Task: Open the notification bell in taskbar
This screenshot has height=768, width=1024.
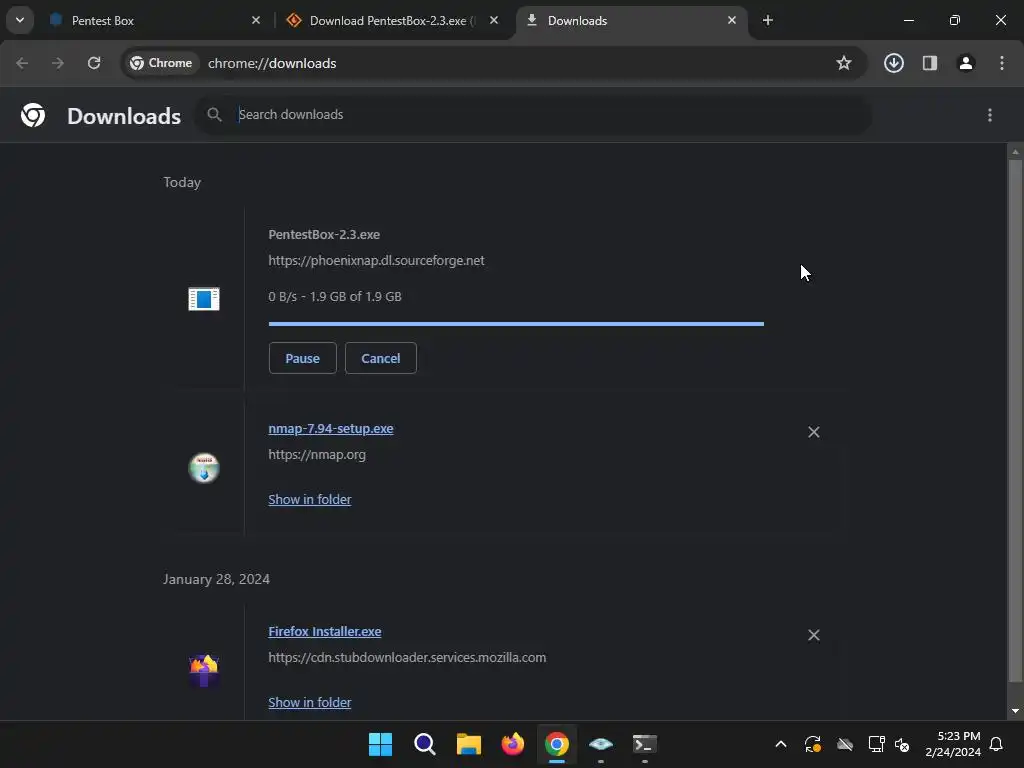Action: point(997,744)
